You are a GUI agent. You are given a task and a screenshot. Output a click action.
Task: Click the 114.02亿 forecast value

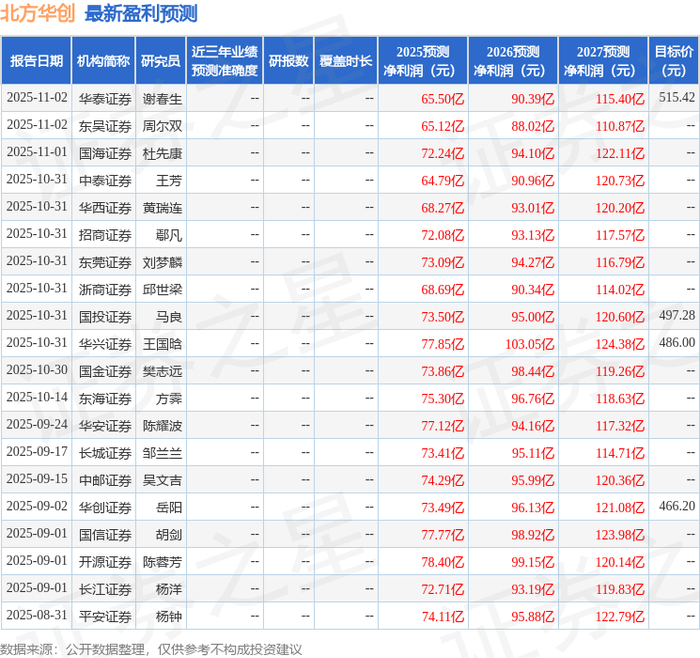[620, 289]
